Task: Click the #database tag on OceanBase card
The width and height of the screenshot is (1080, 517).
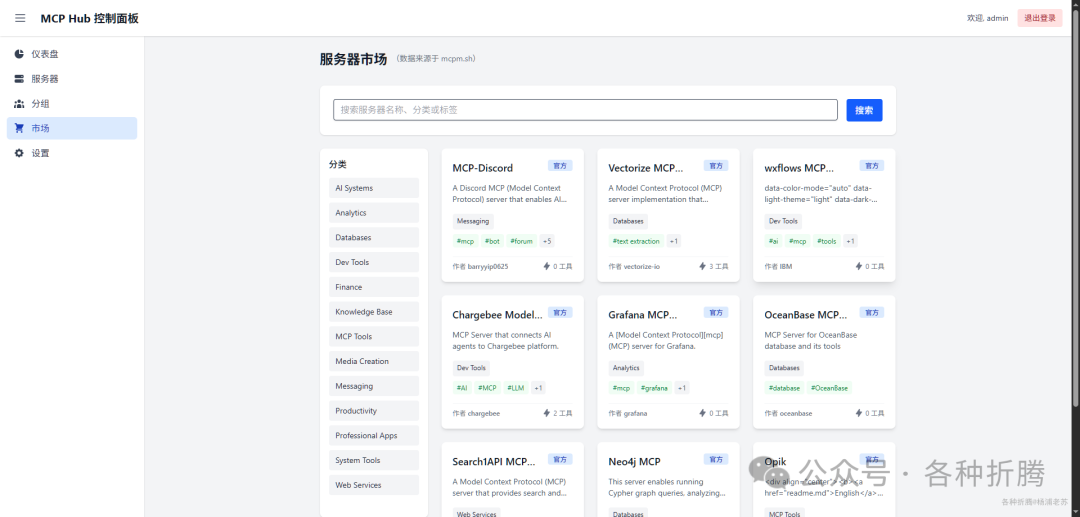Action: point(785,388)
